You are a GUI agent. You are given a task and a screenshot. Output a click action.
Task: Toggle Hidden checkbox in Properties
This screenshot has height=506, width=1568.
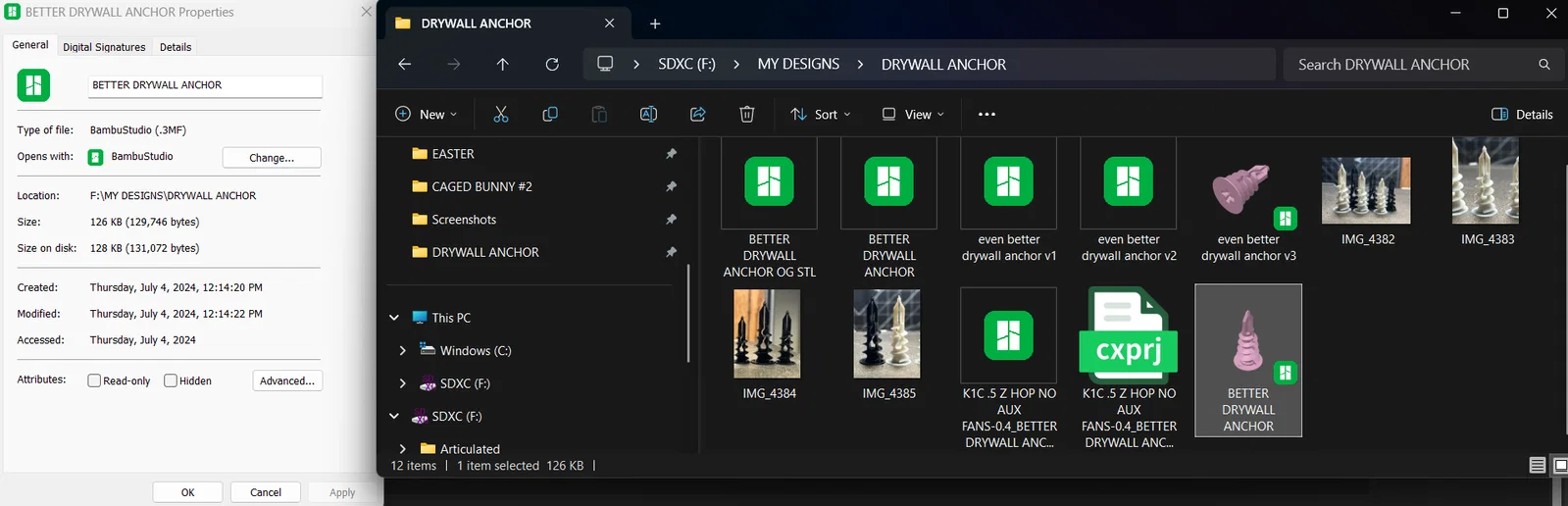[171, 380]
